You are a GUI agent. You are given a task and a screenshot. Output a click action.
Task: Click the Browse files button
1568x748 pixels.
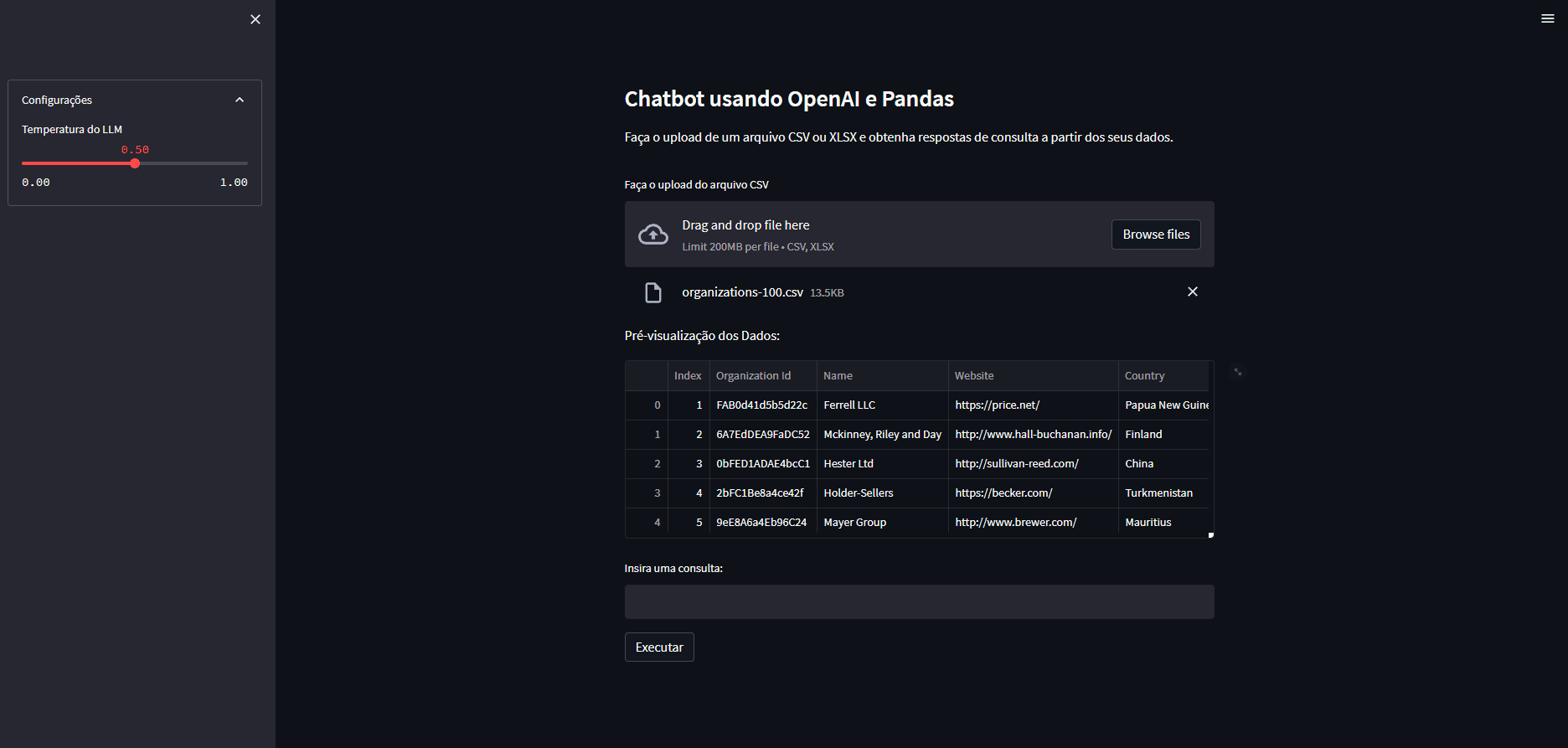click(1155, 235)
